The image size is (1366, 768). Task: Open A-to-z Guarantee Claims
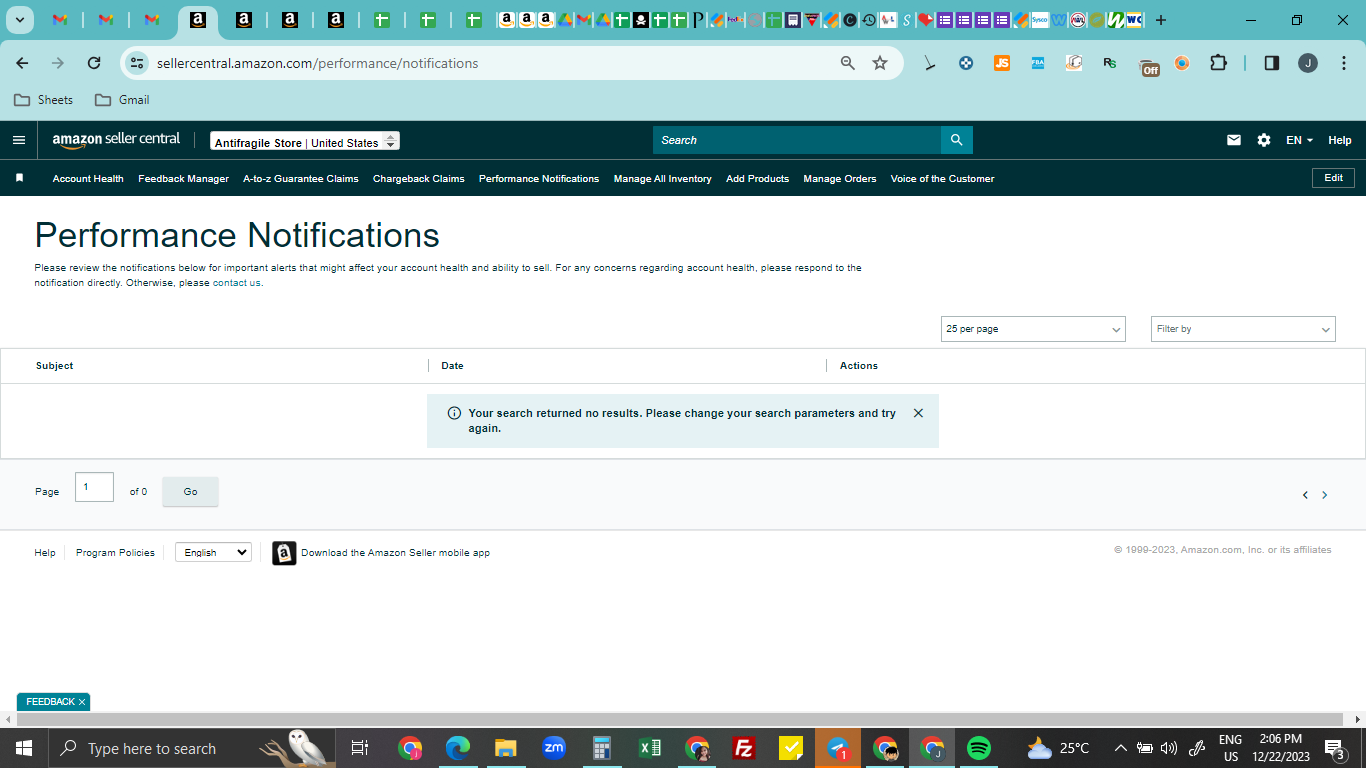(x=301, y=179)
